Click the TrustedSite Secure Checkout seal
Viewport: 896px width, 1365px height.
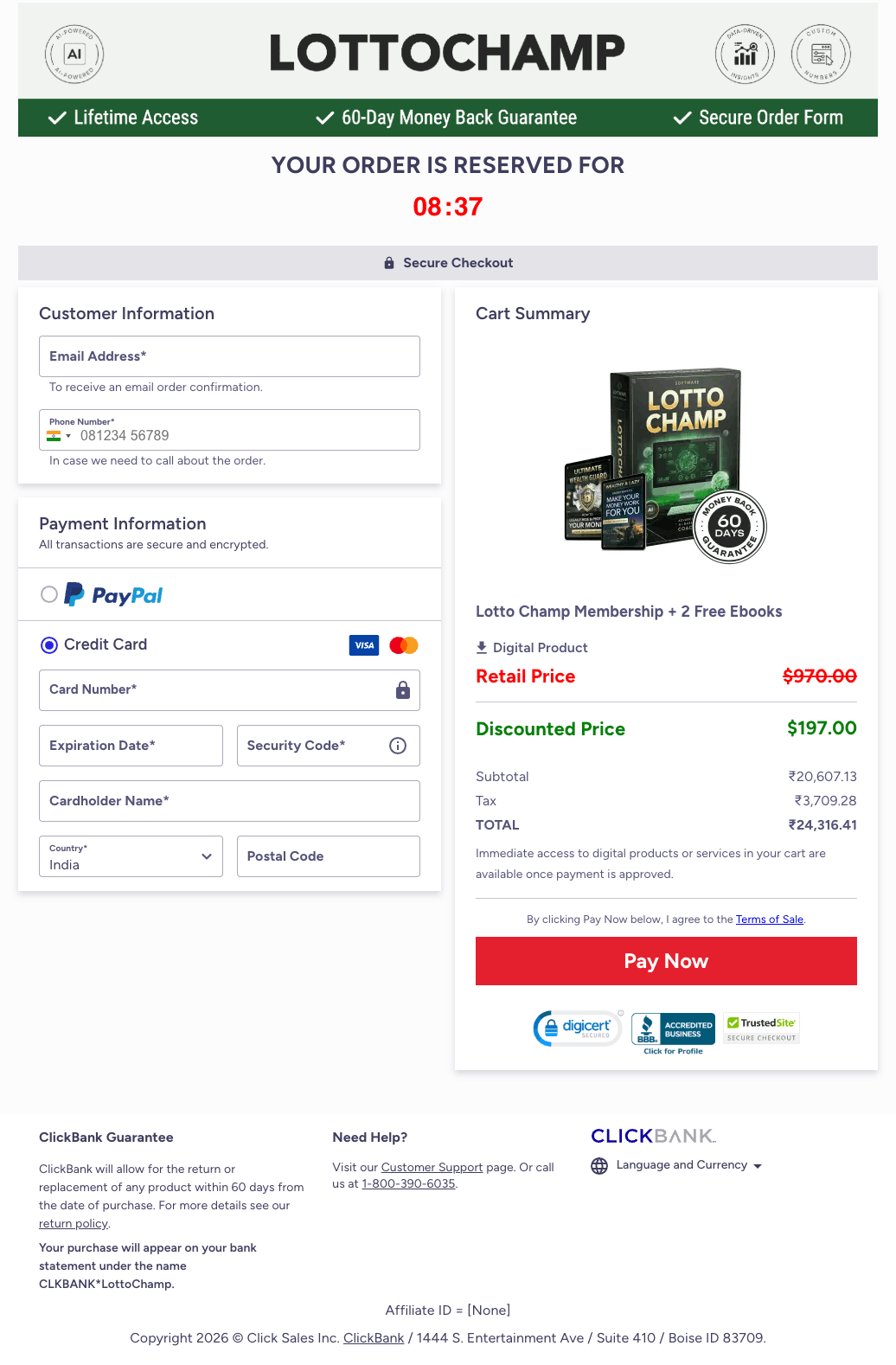click(x=760, y=1027)
